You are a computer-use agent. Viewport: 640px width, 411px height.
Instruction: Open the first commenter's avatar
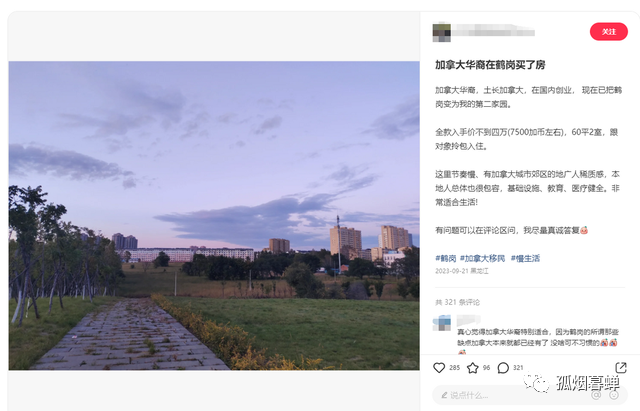coord(442,322)
